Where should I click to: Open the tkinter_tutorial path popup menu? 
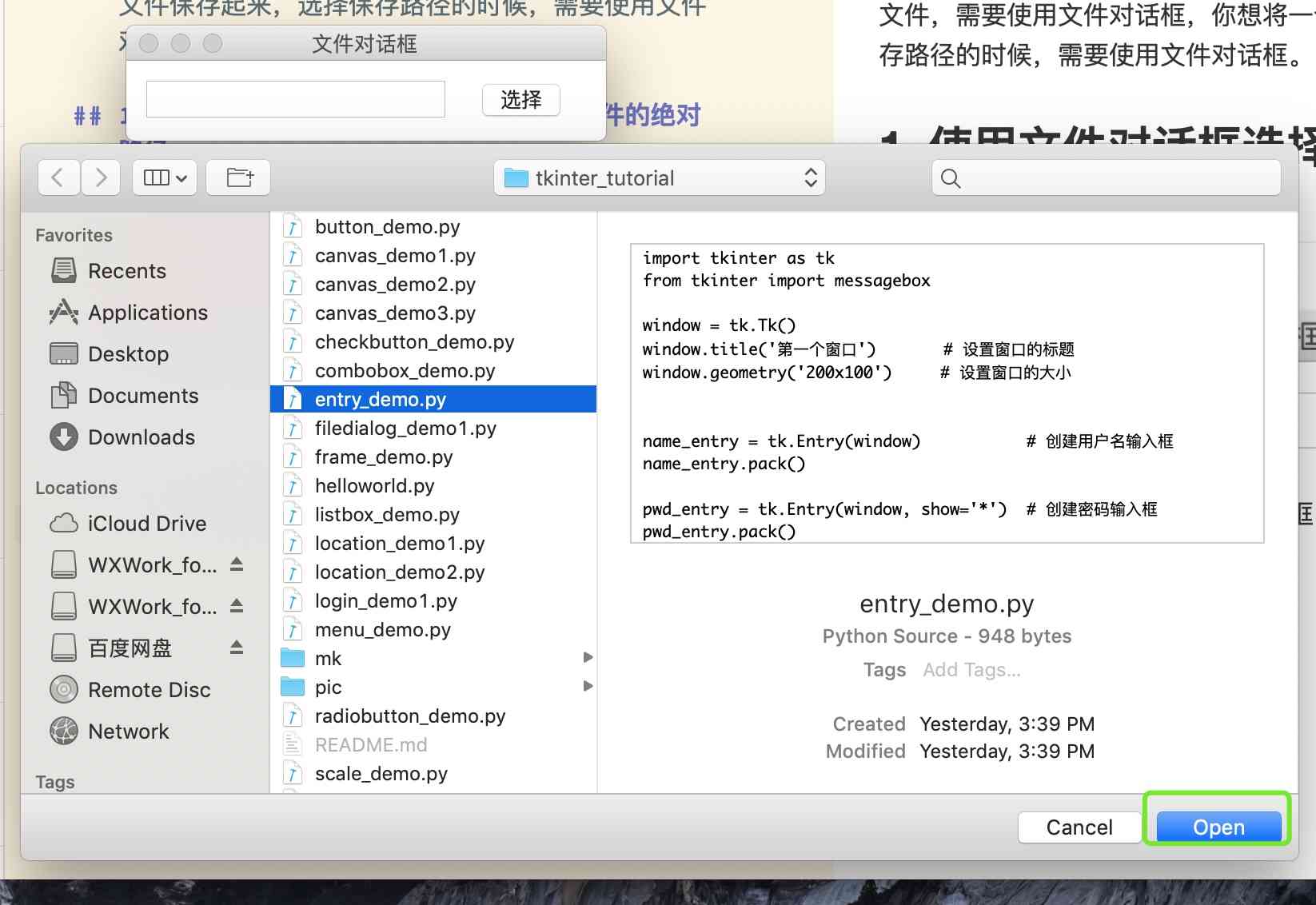[660, 177]
